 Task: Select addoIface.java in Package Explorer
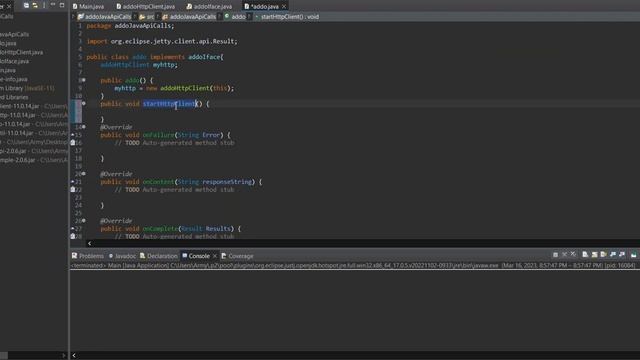tap(15, 61)
